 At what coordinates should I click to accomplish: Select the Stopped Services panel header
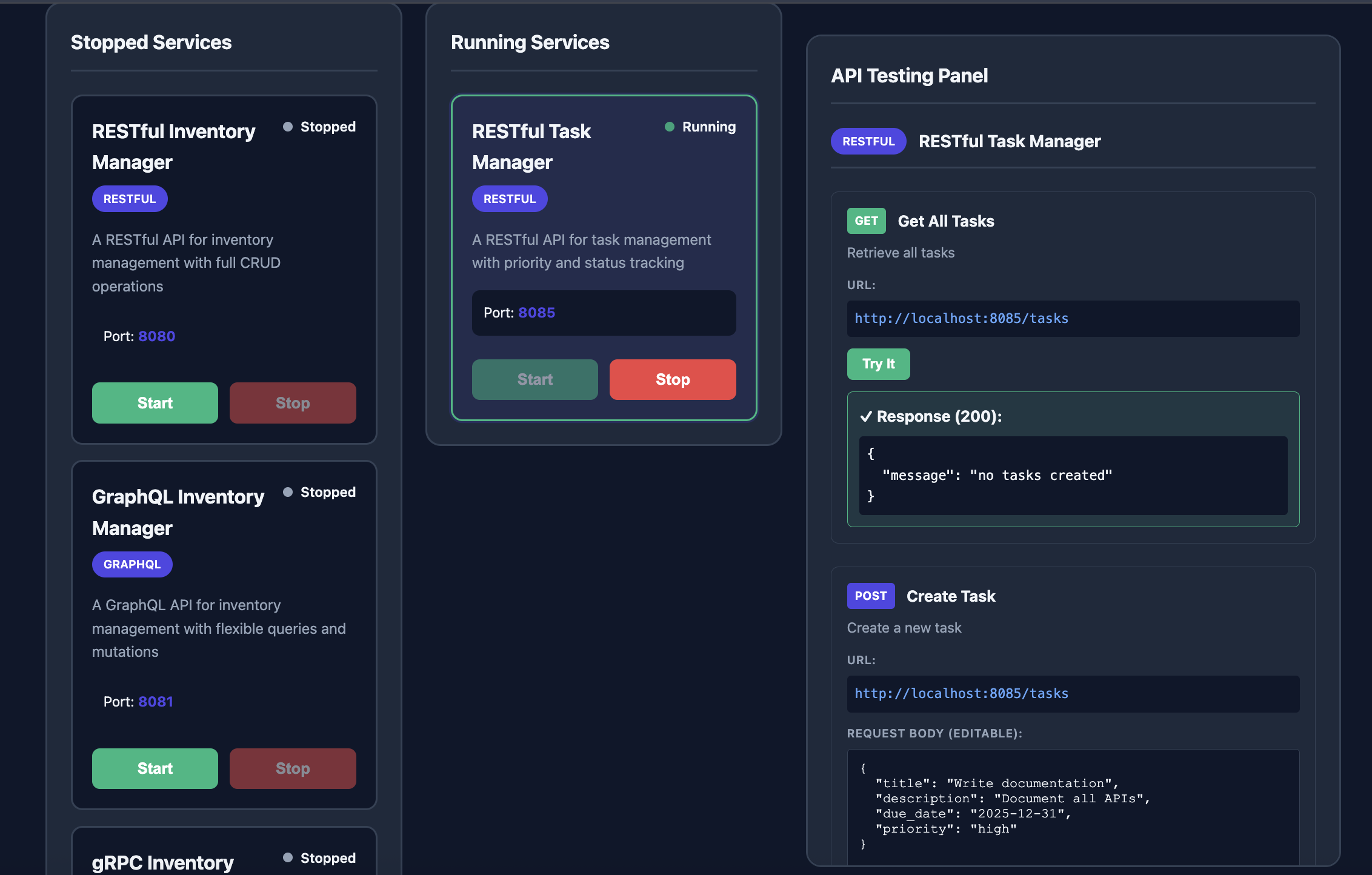coord(151,42)
